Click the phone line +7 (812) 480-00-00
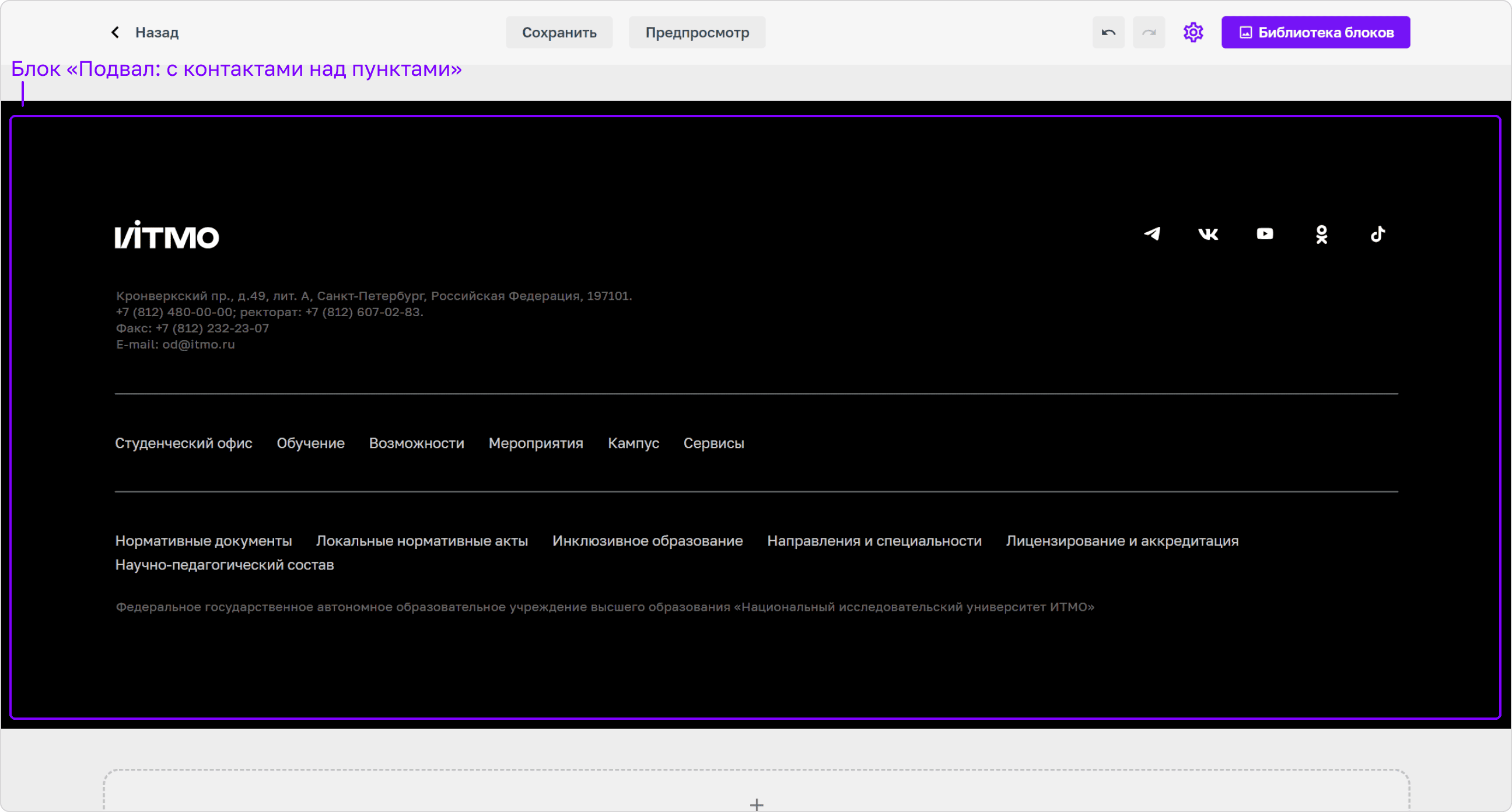The height and width of the screenshot is (812, 1512). click(269, 312)
